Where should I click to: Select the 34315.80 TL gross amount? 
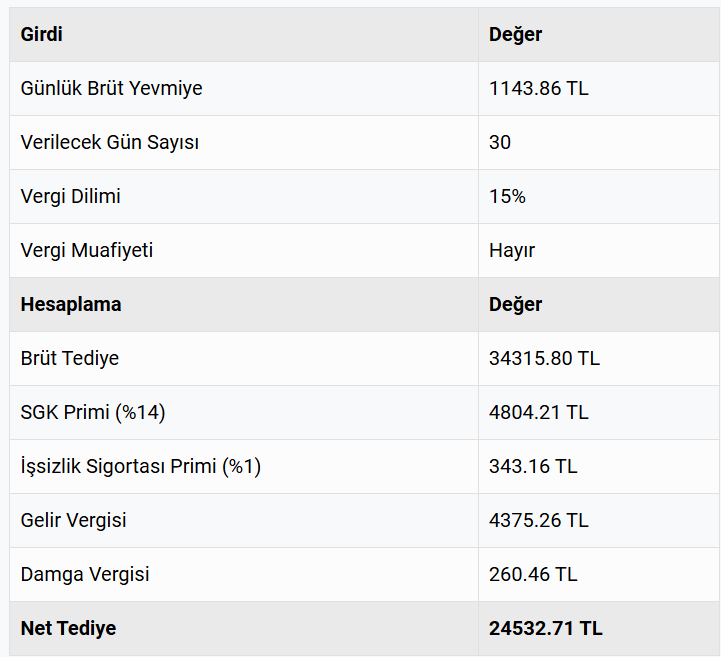click(x=544, y=358)
